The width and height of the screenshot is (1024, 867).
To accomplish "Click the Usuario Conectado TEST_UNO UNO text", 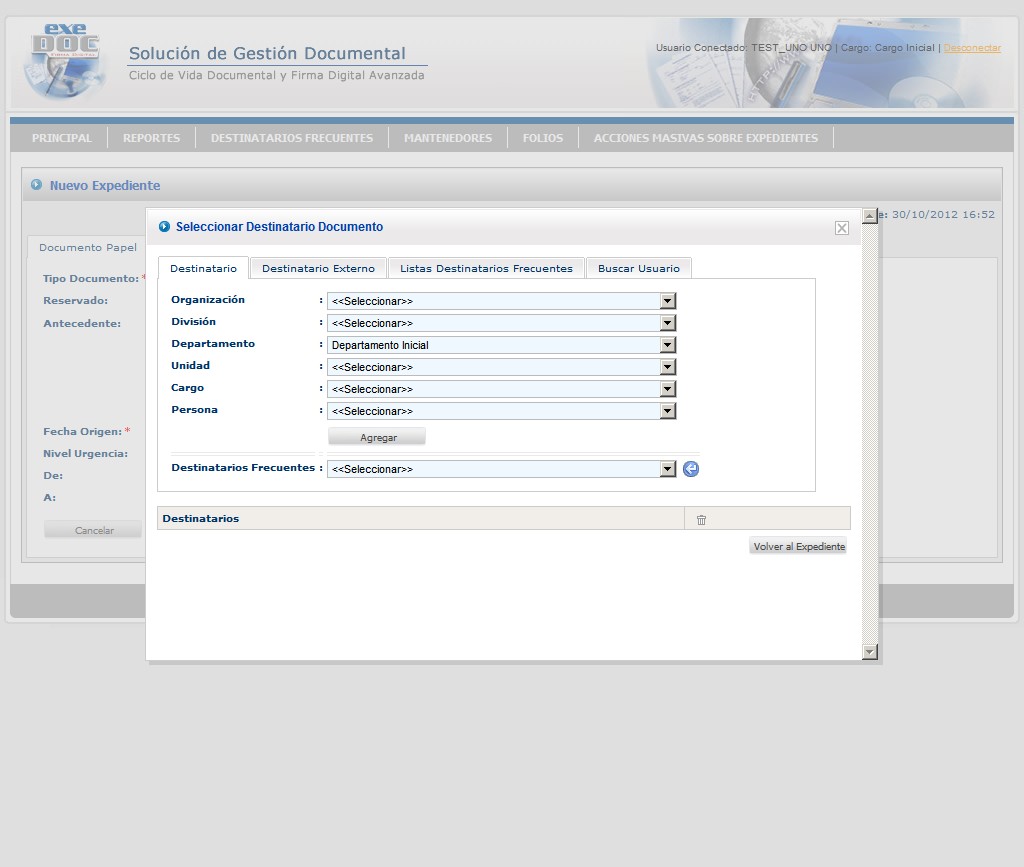I will [x=744, y=48].
